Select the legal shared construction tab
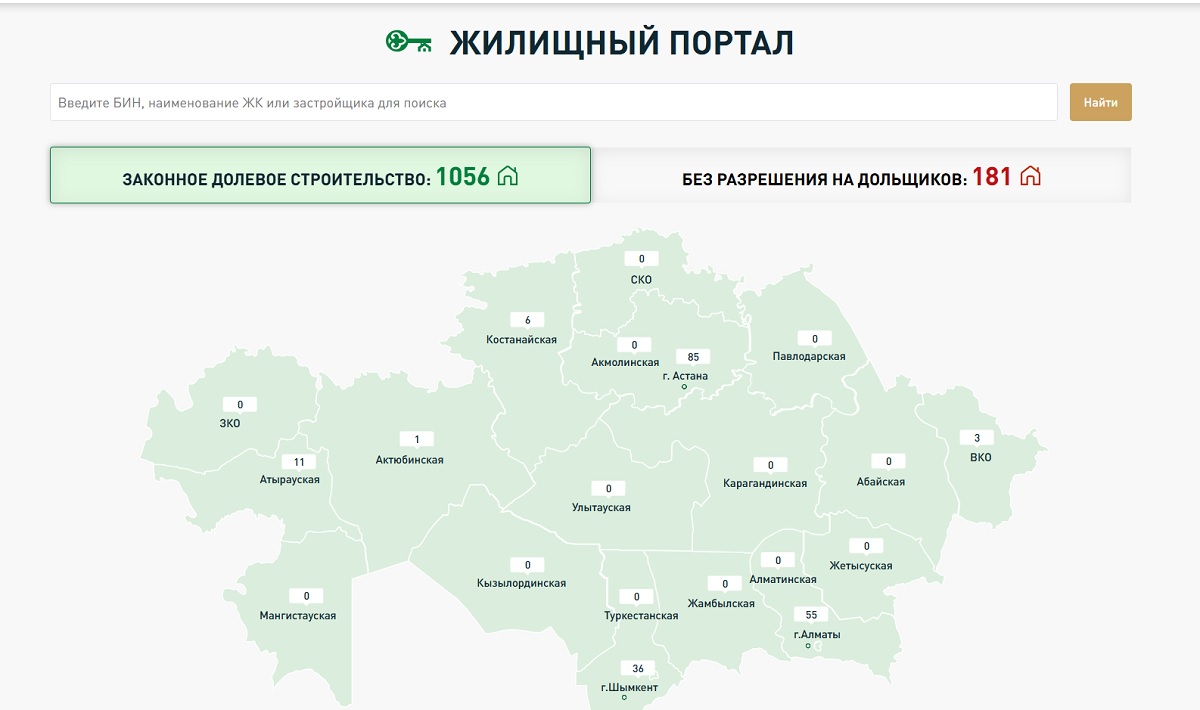The image size is (1200, 710). [x=320, y=176]
